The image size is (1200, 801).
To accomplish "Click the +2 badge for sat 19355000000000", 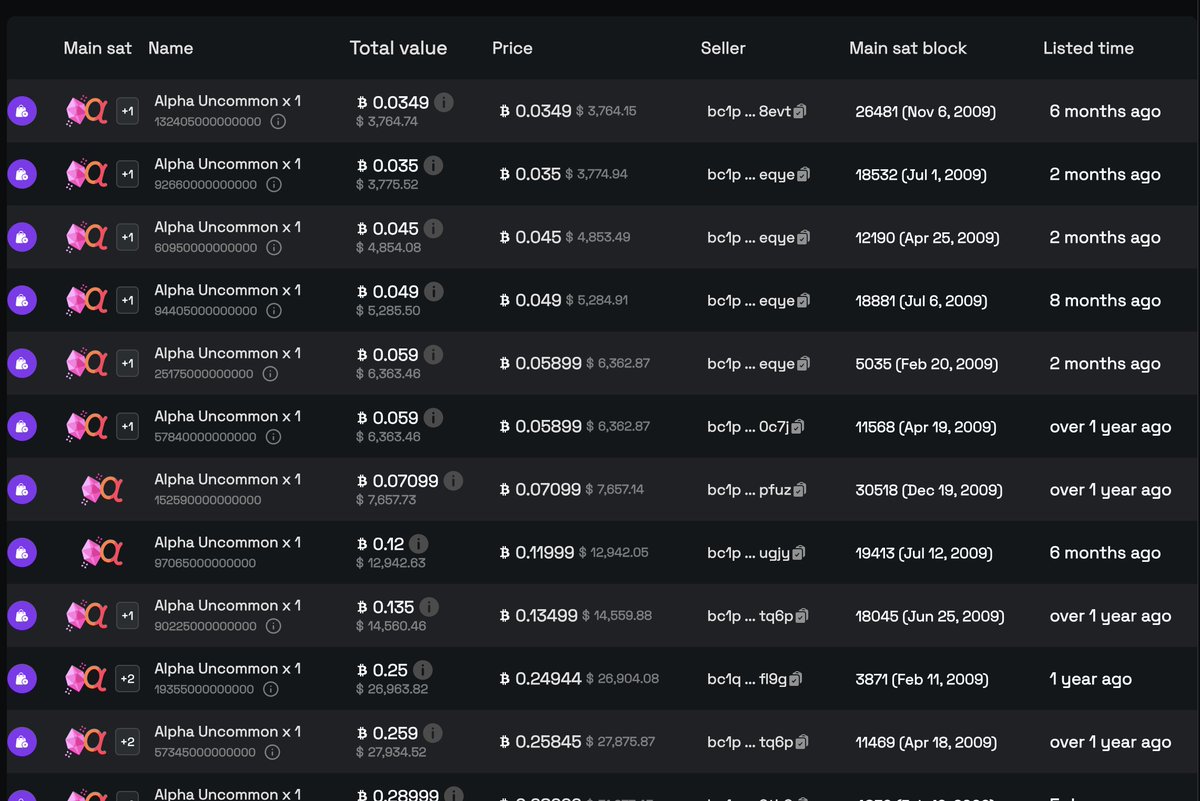I will coord(127,679).
